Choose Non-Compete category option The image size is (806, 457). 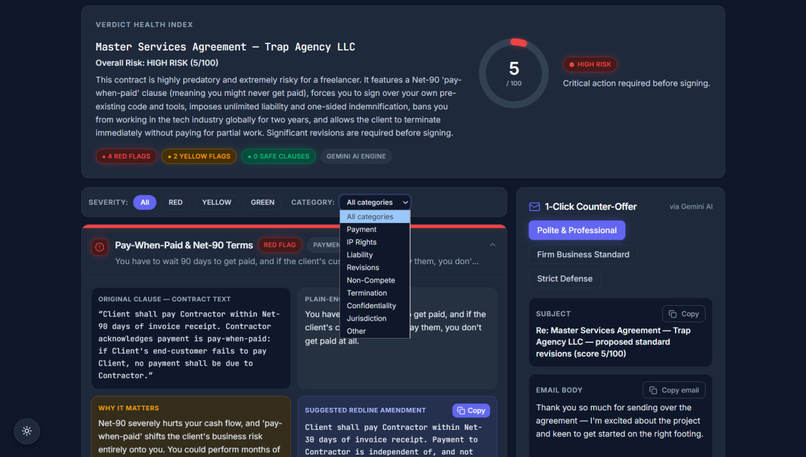[375, 280]
